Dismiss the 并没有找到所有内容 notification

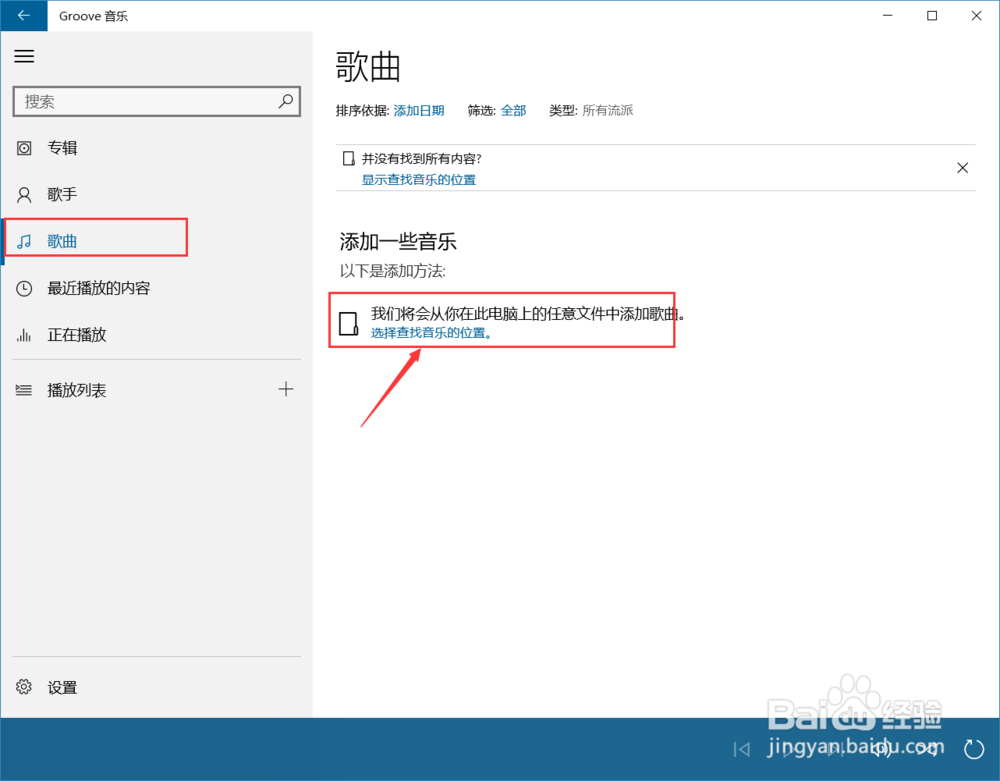click(x=962, y=168)
